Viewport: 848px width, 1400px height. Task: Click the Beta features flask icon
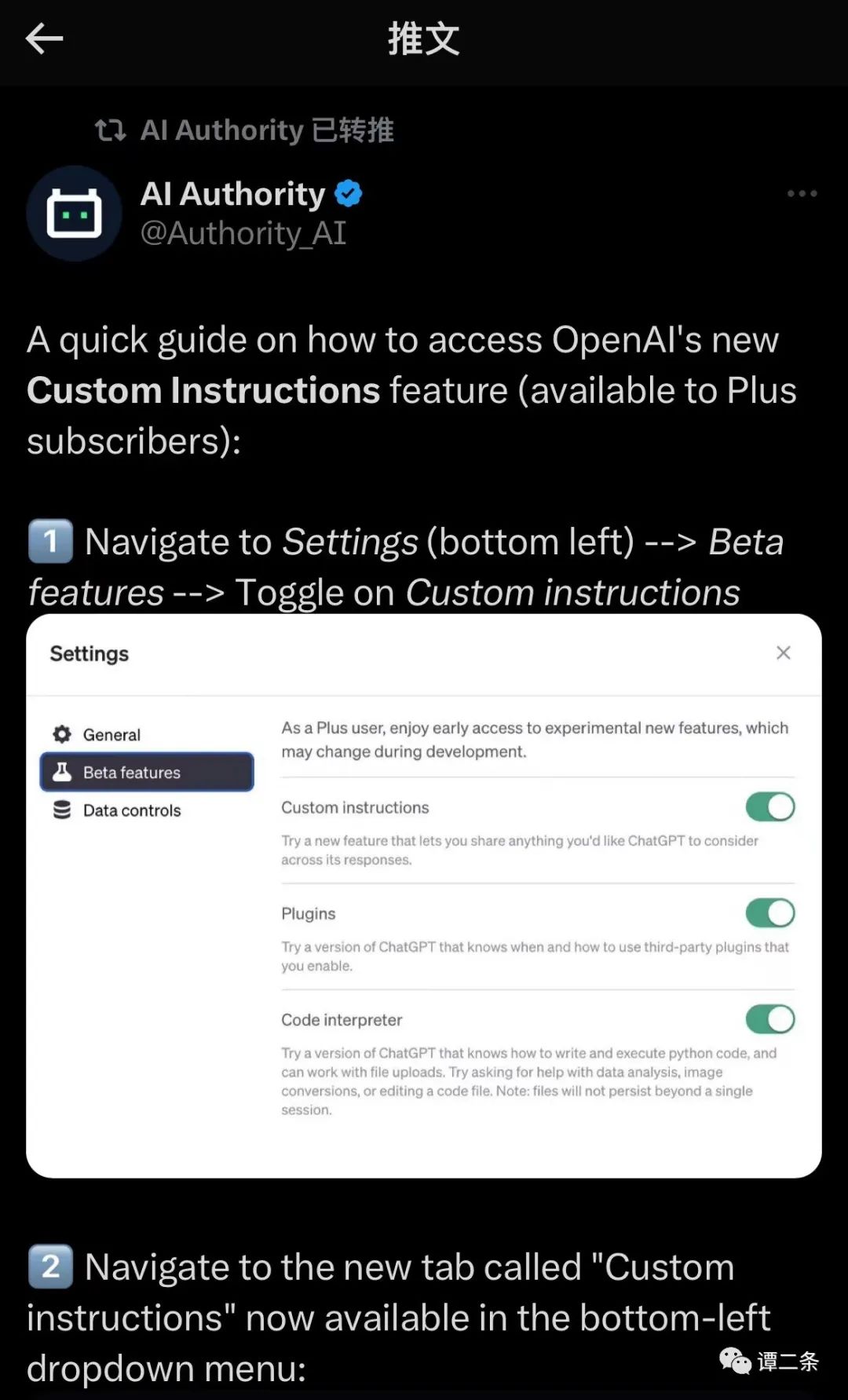(x=62, y=772)
